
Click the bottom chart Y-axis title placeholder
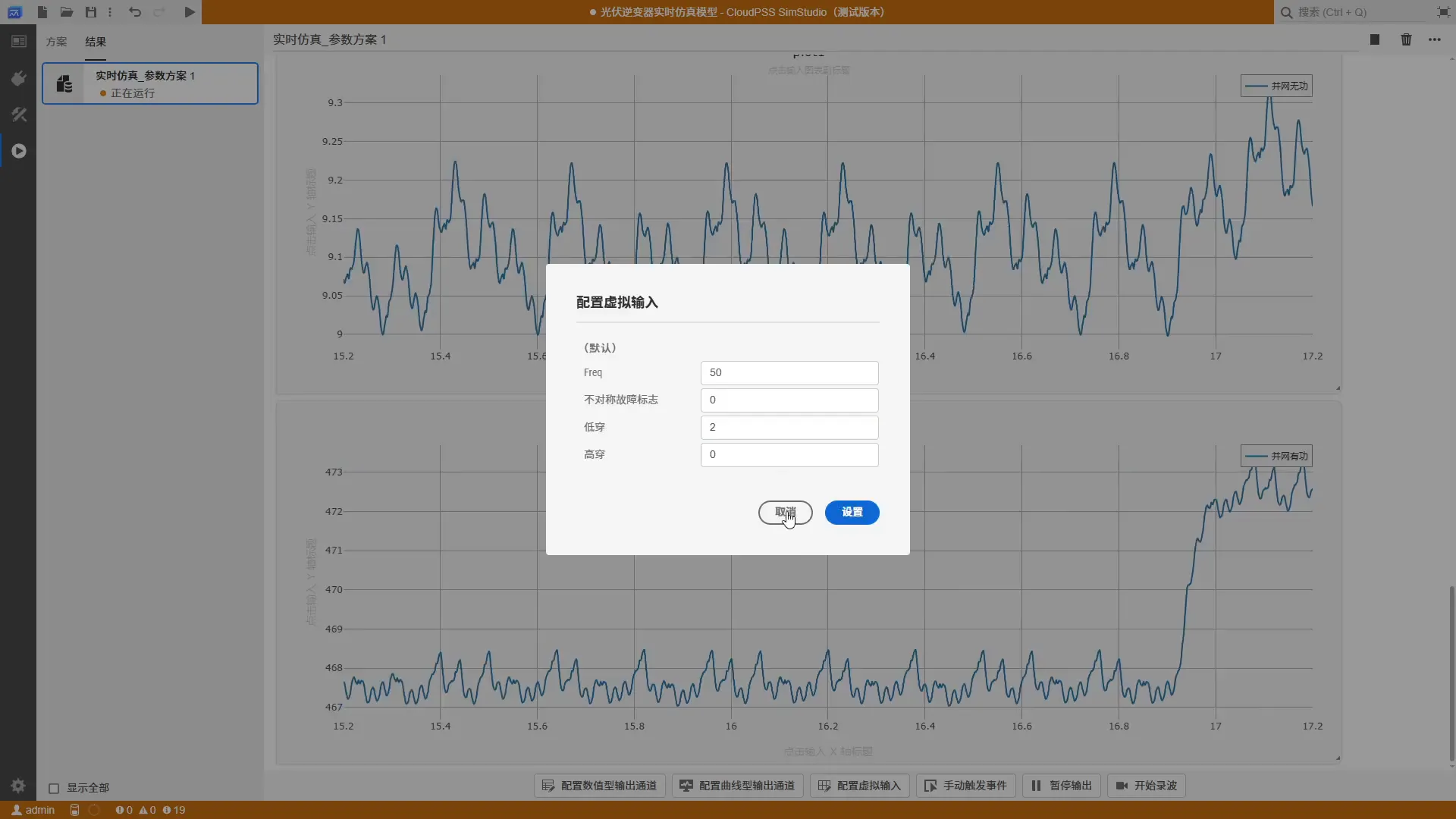(310, 582)
